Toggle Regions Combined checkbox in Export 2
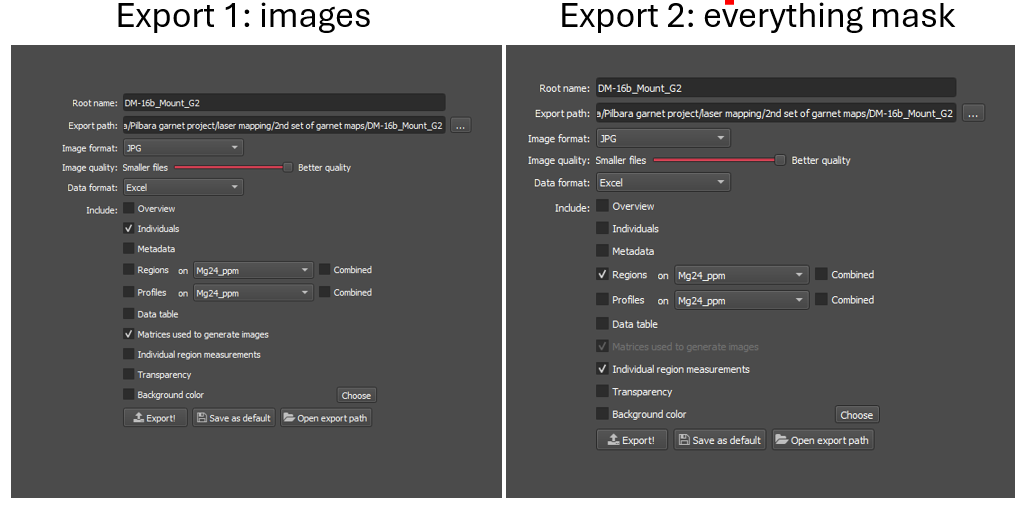 [x=821, y=274]
